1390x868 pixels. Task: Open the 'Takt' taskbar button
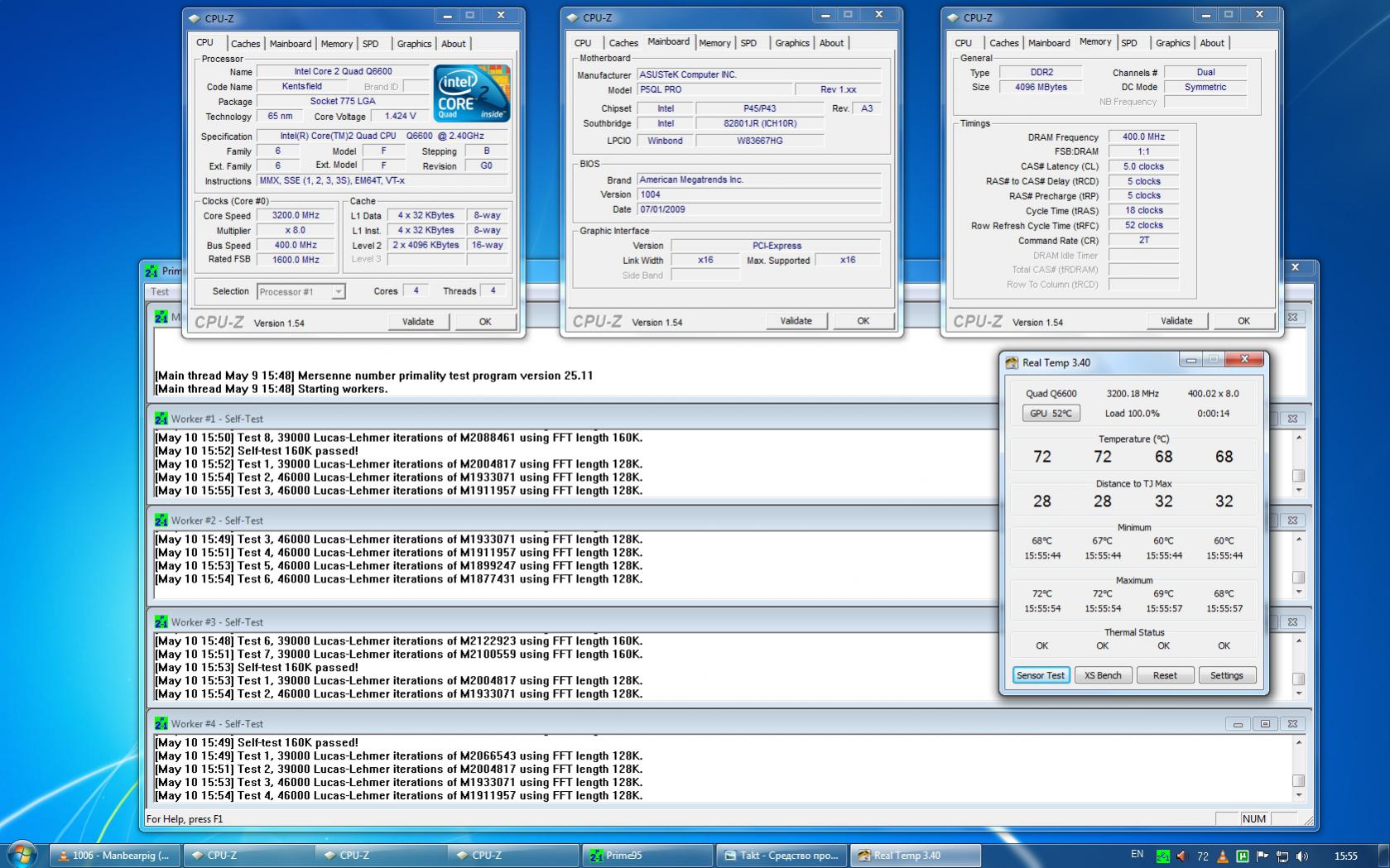point(782,856)
